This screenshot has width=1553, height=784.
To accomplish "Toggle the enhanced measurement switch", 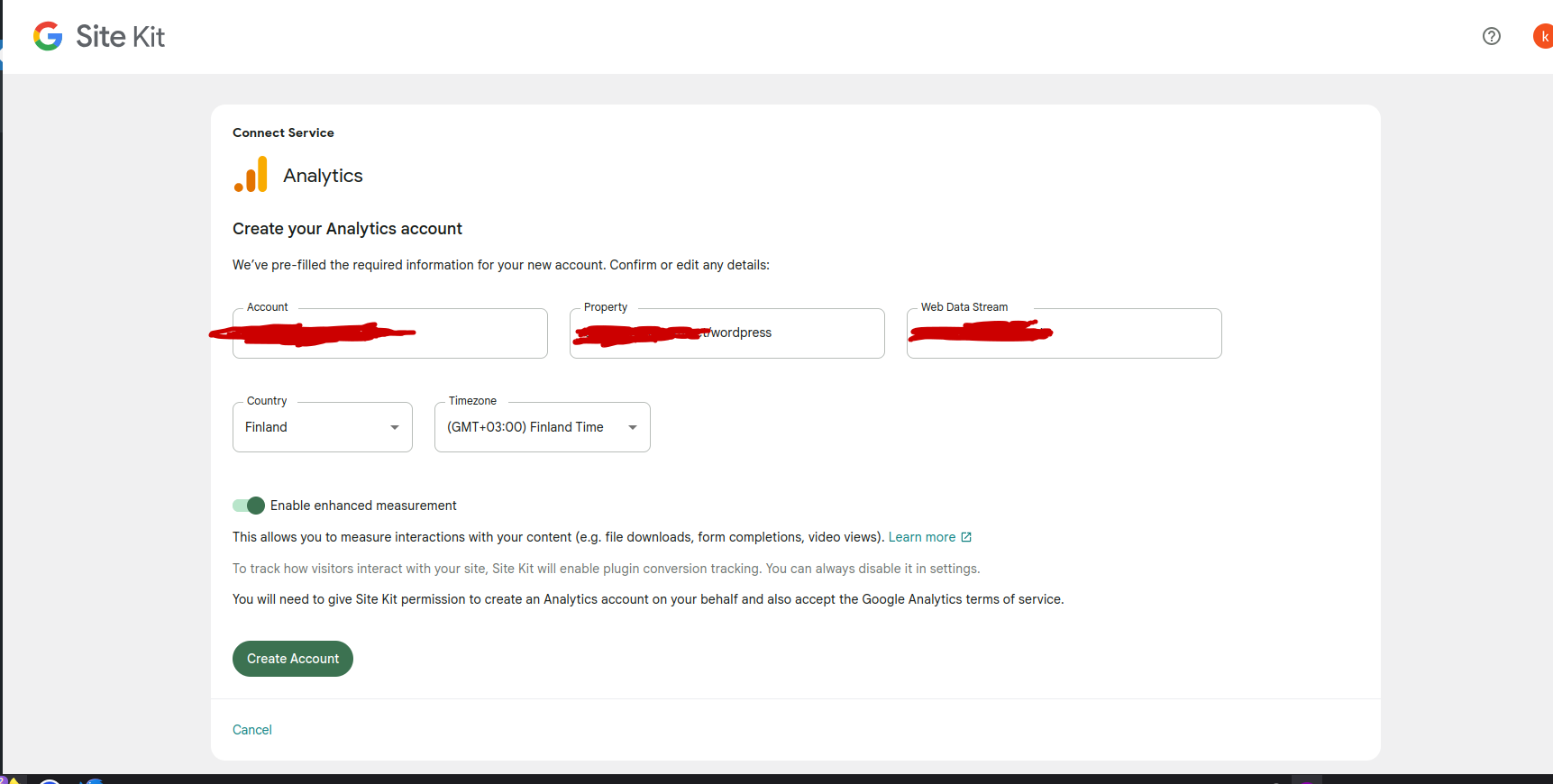I will [249, 506].
